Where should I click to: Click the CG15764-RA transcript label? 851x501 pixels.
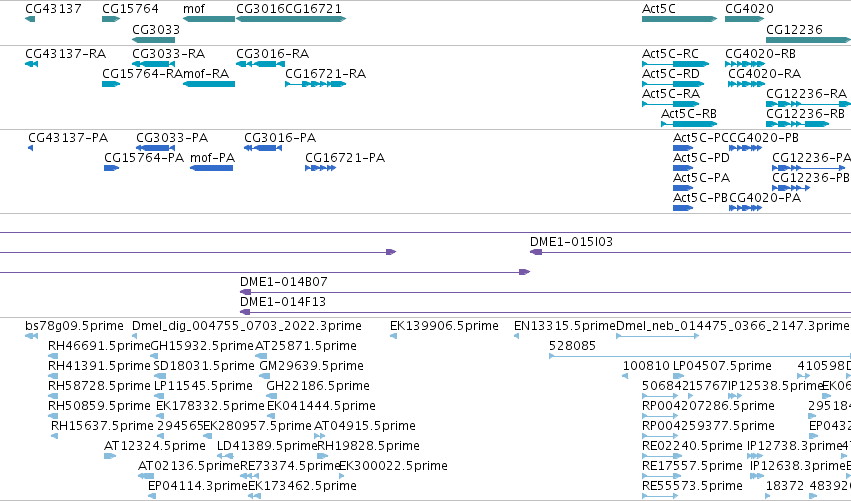pyautogui.click(x=142, y=74)
